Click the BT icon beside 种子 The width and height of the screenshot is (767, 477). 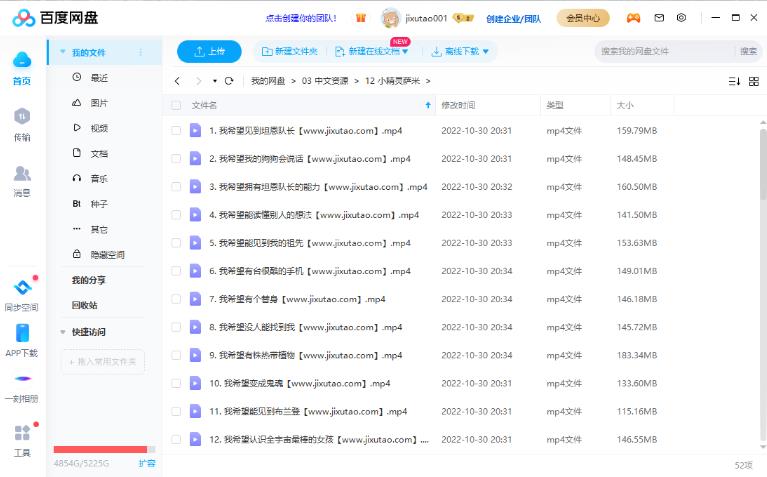(77, 204)
